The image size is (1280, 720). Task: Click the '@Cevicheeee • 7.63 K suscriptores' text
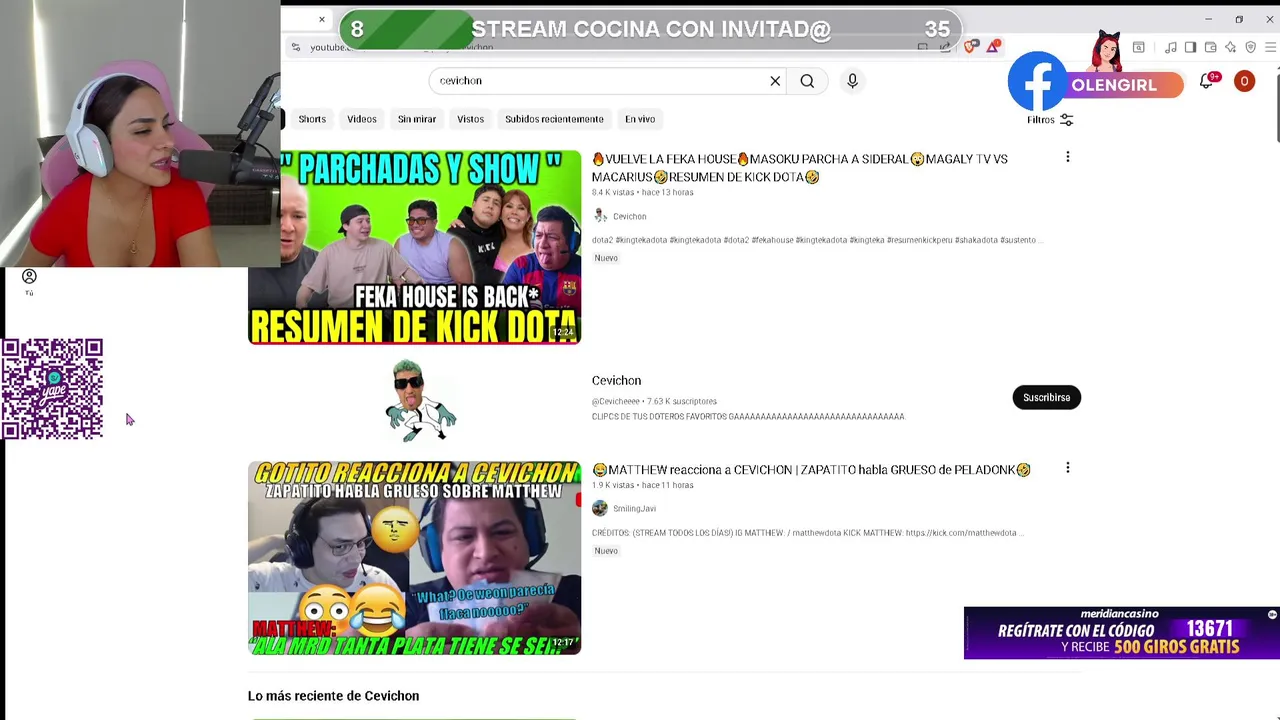[654, 402]
